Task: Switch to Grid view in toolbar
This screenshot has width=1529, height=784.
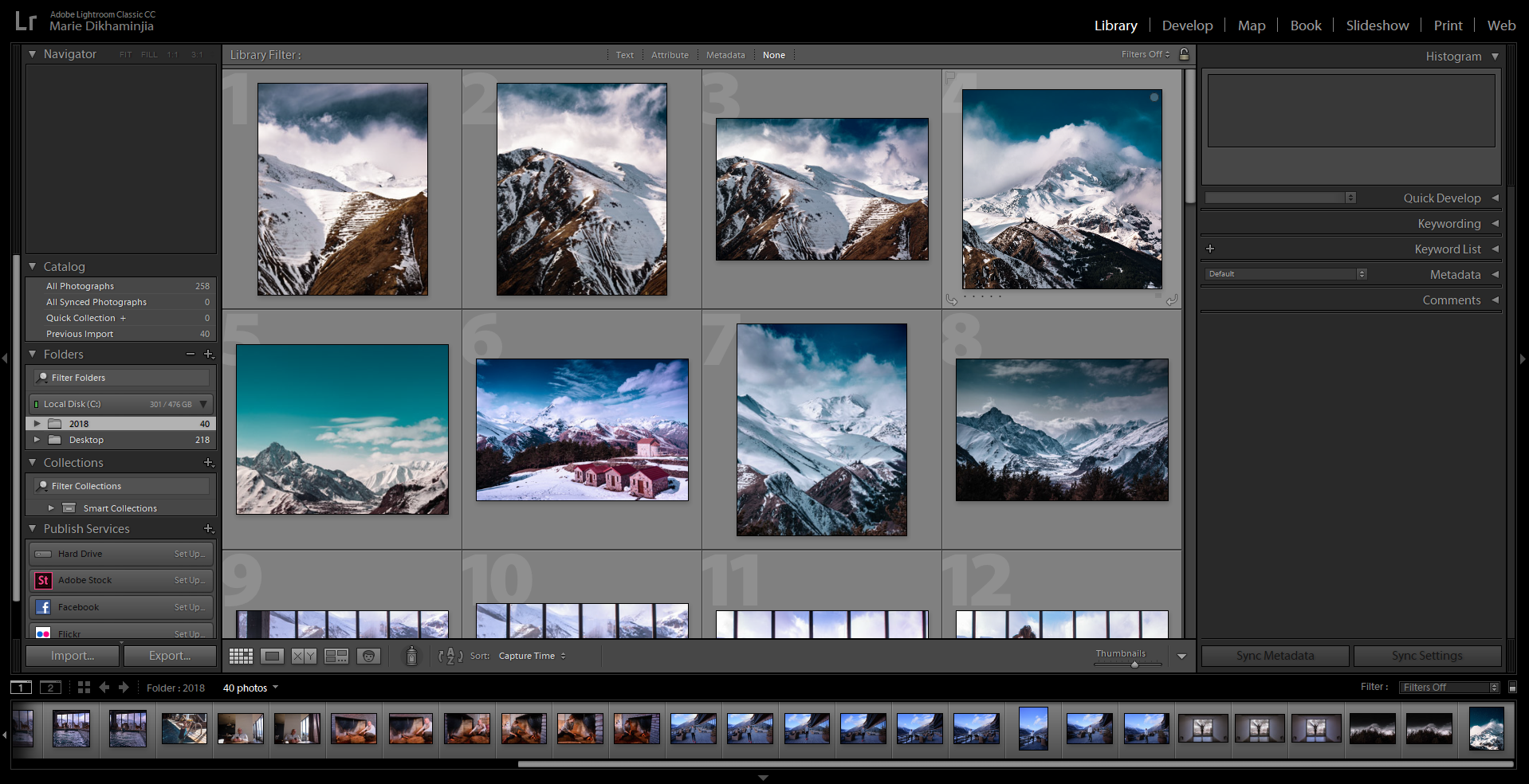Action: tap(241, 656)
